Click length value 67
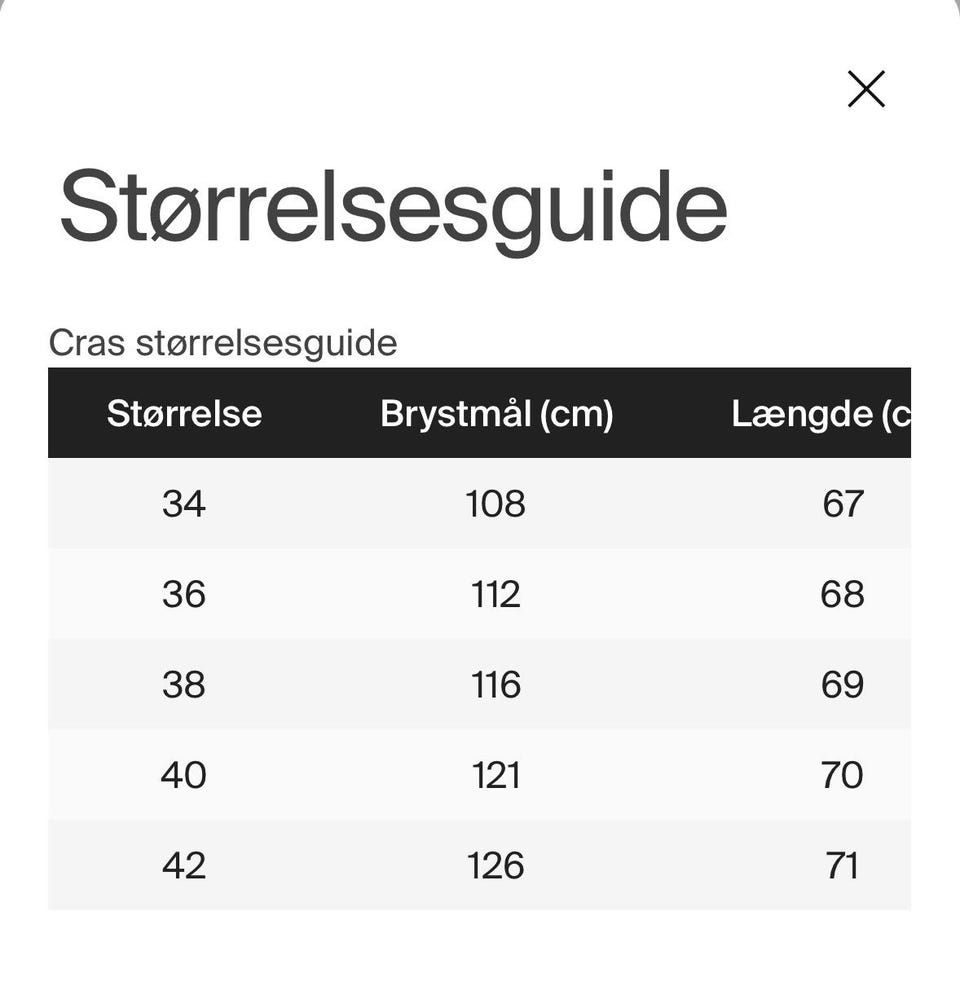 click(x=842, y=504)
